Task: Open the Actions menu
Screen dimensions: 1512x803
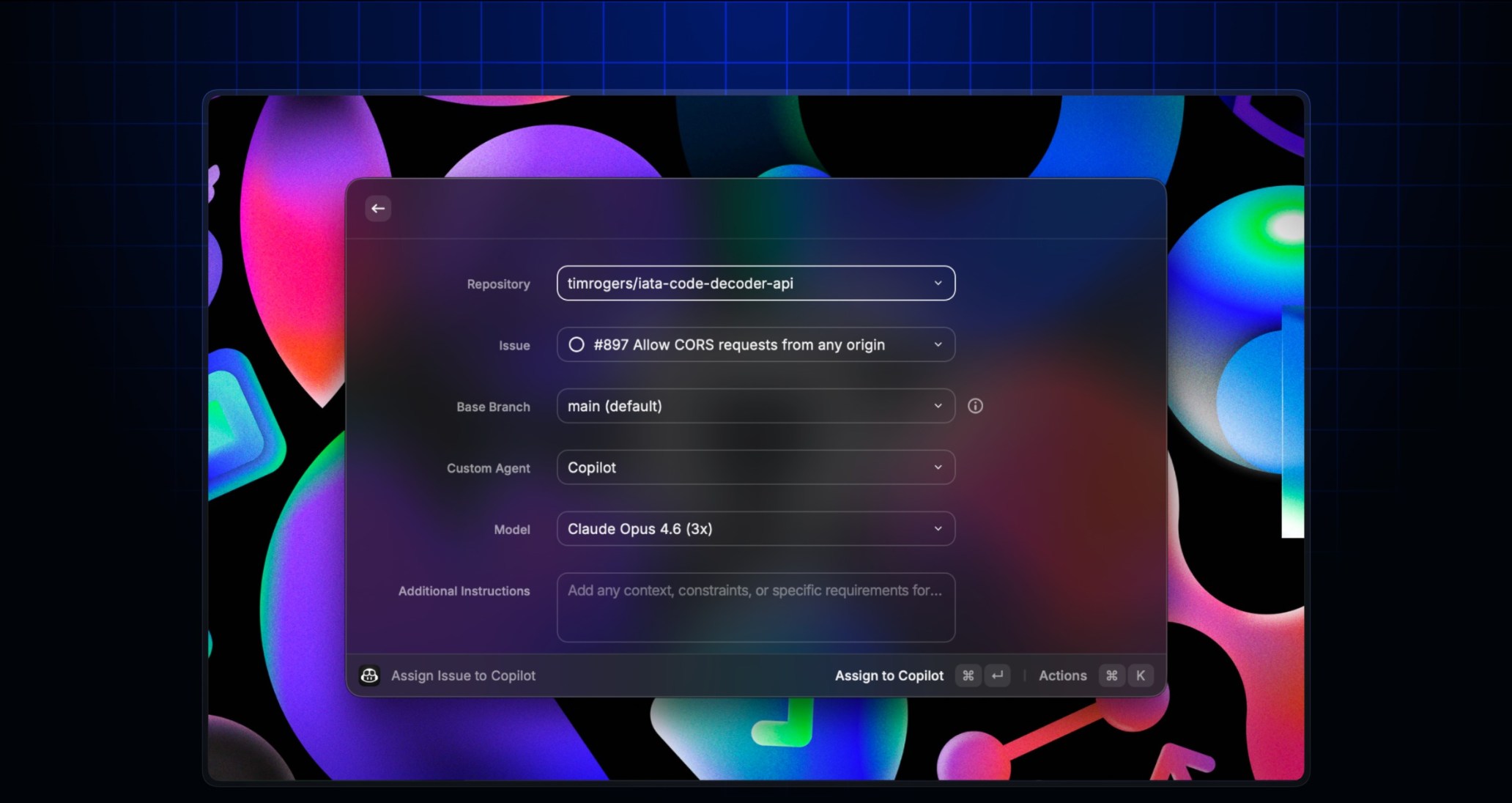Action: 1062,676
